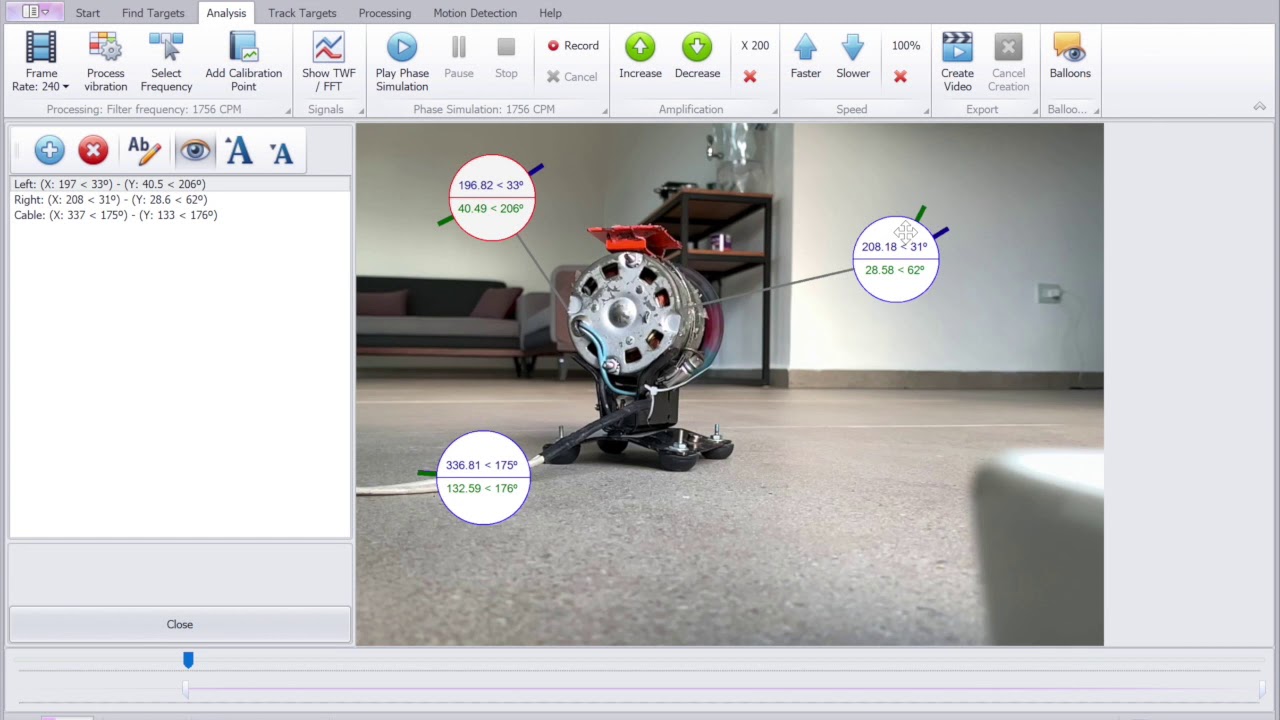
Task: Open the Help tab
Action: 550,13
